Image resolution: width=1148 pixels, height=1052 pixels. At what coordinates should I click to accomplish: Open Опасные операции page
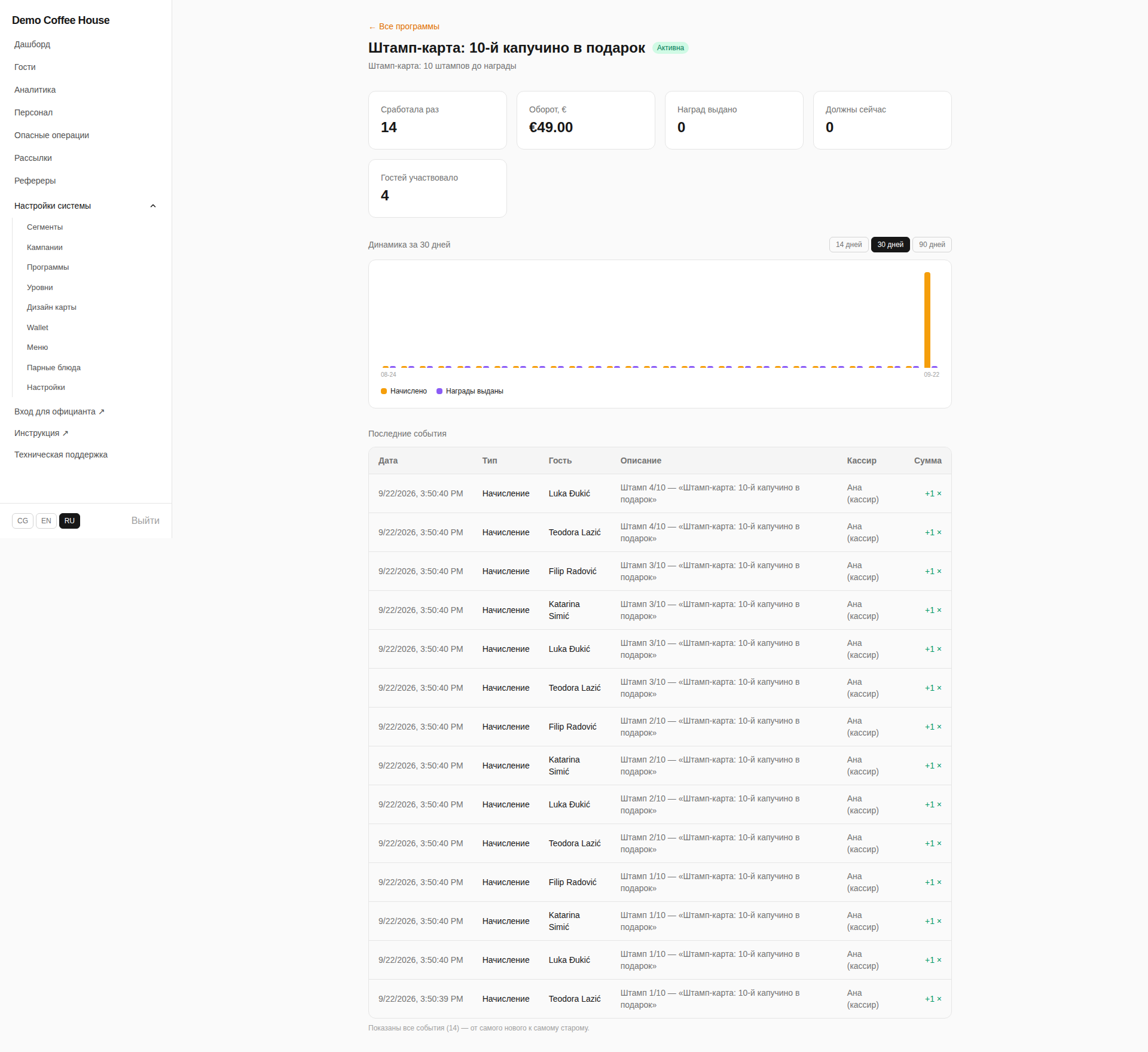52,135
